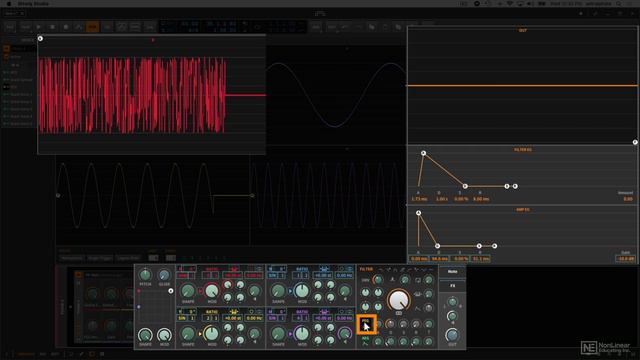Click the Amp EG decay 94.6 ms value
640x360 pixels.
pos(440,259)
